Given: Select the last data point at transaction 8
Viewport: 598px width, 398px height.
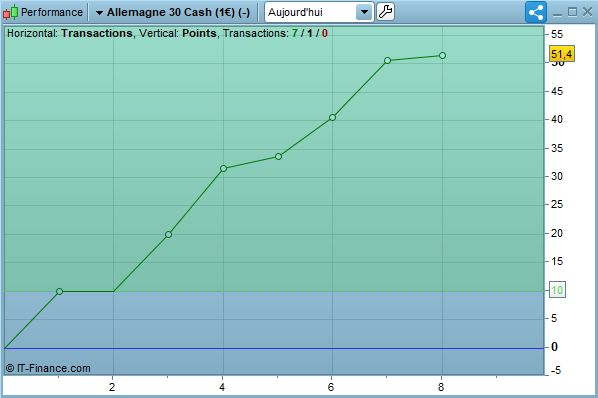Looking at the screenshot, I should tap(442, 56).
